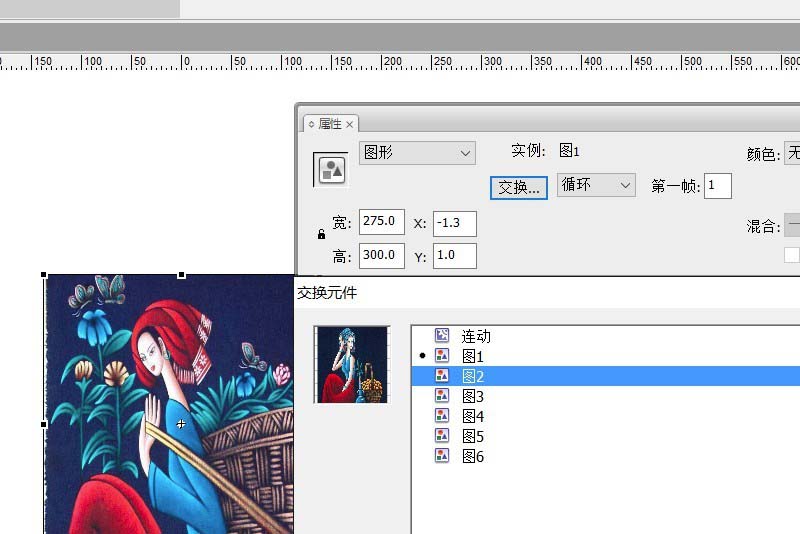Click the registration point crosshair on stage image
This screenshot has height=534, width=800.
(x=181, y=424)
